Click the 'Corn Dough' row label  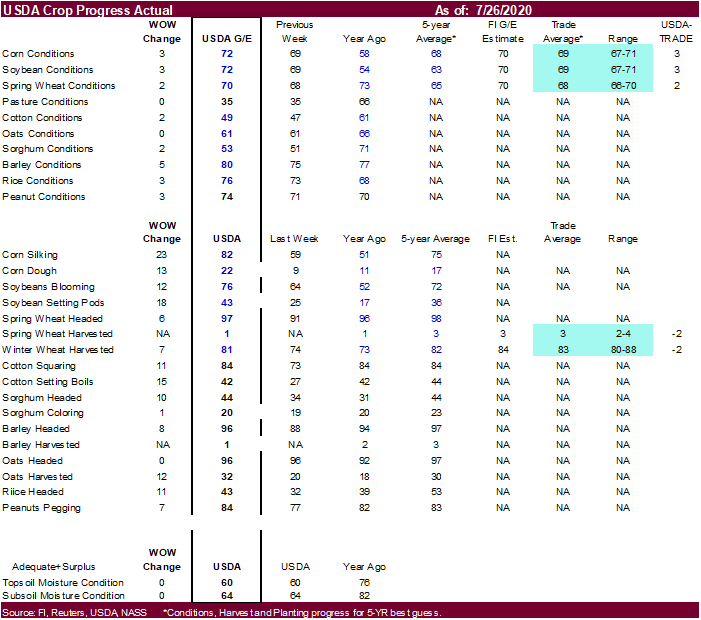click(30, 271)
